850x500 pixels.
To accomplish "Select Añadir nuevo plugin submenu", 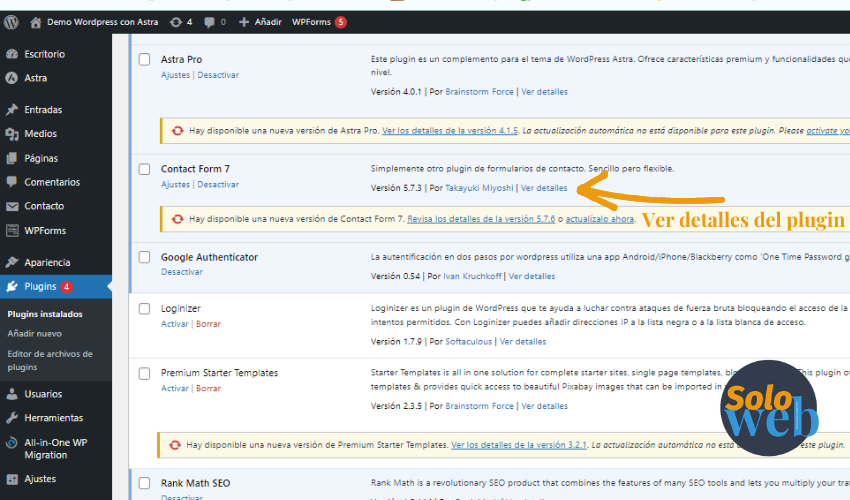I will click(35, 334).
